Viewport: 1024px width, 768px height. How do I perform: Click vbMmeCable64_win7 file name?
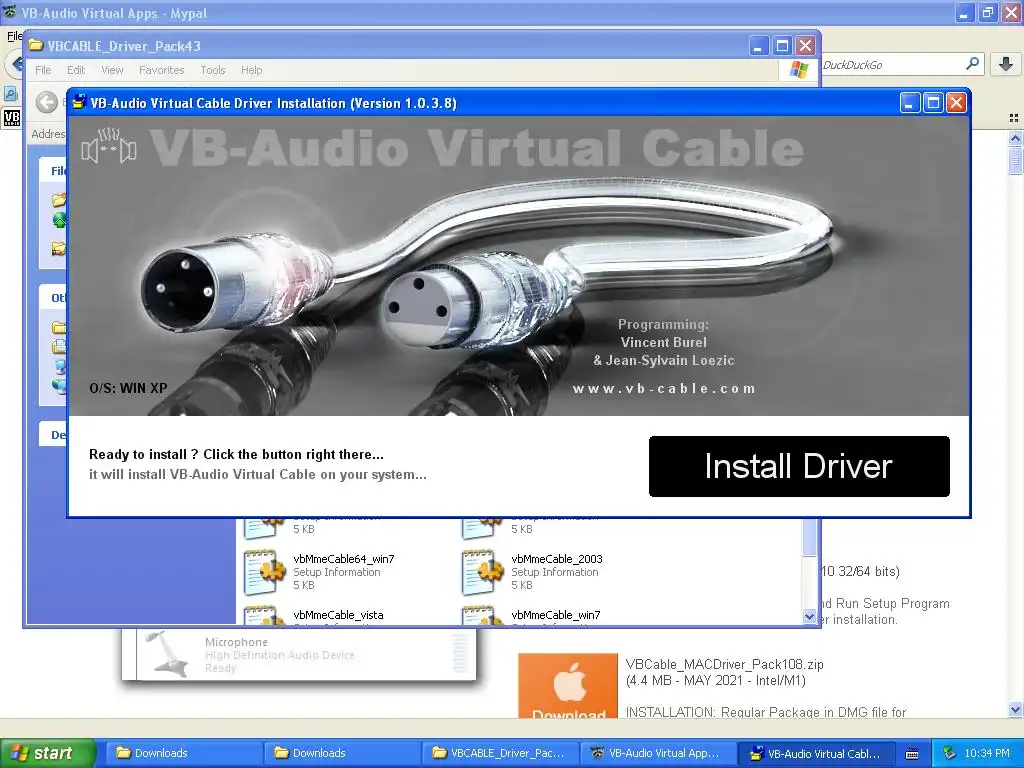[x=344, y=559]
